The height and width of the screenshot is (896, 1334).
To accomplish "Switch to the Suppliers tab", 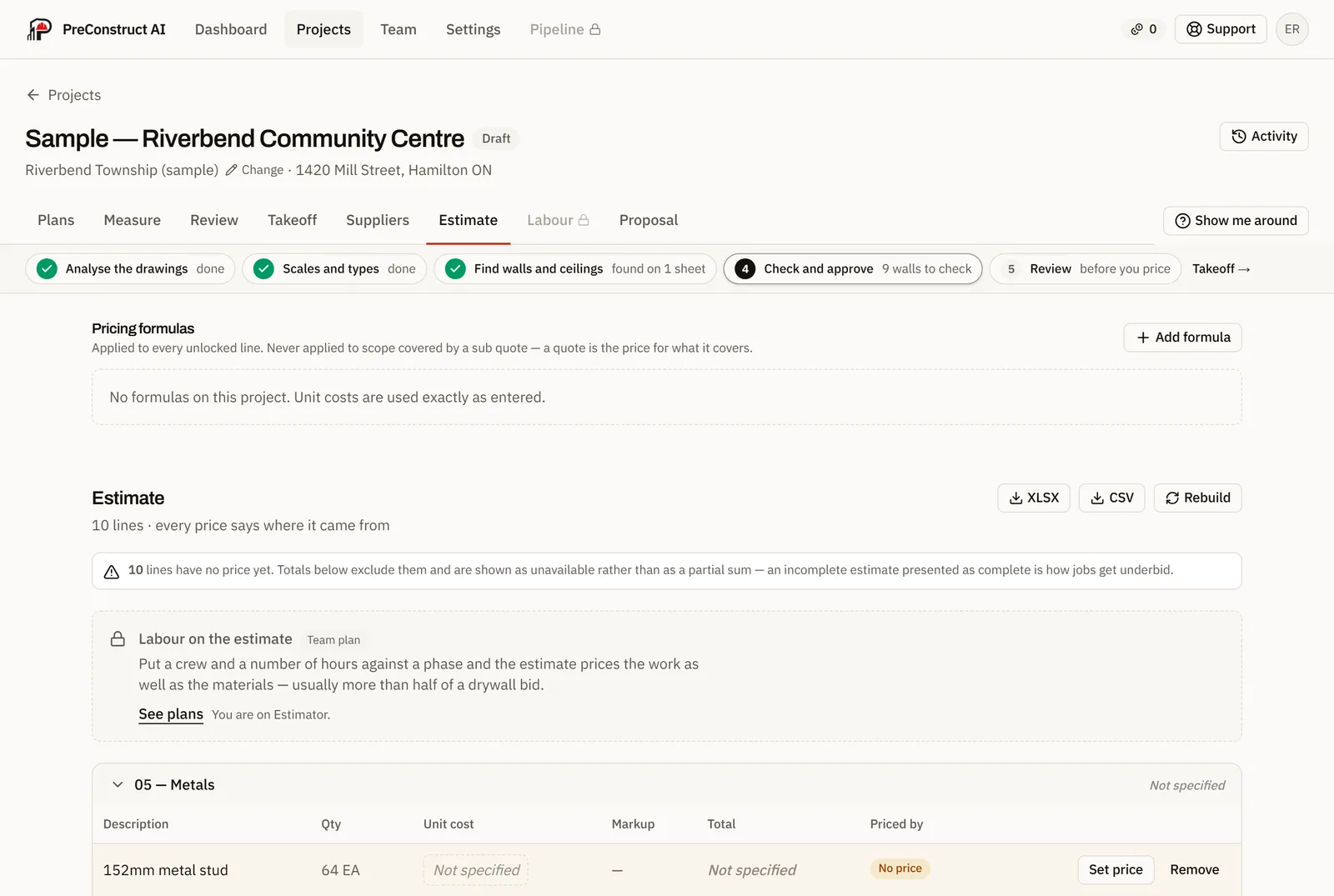I will point(378,220).
